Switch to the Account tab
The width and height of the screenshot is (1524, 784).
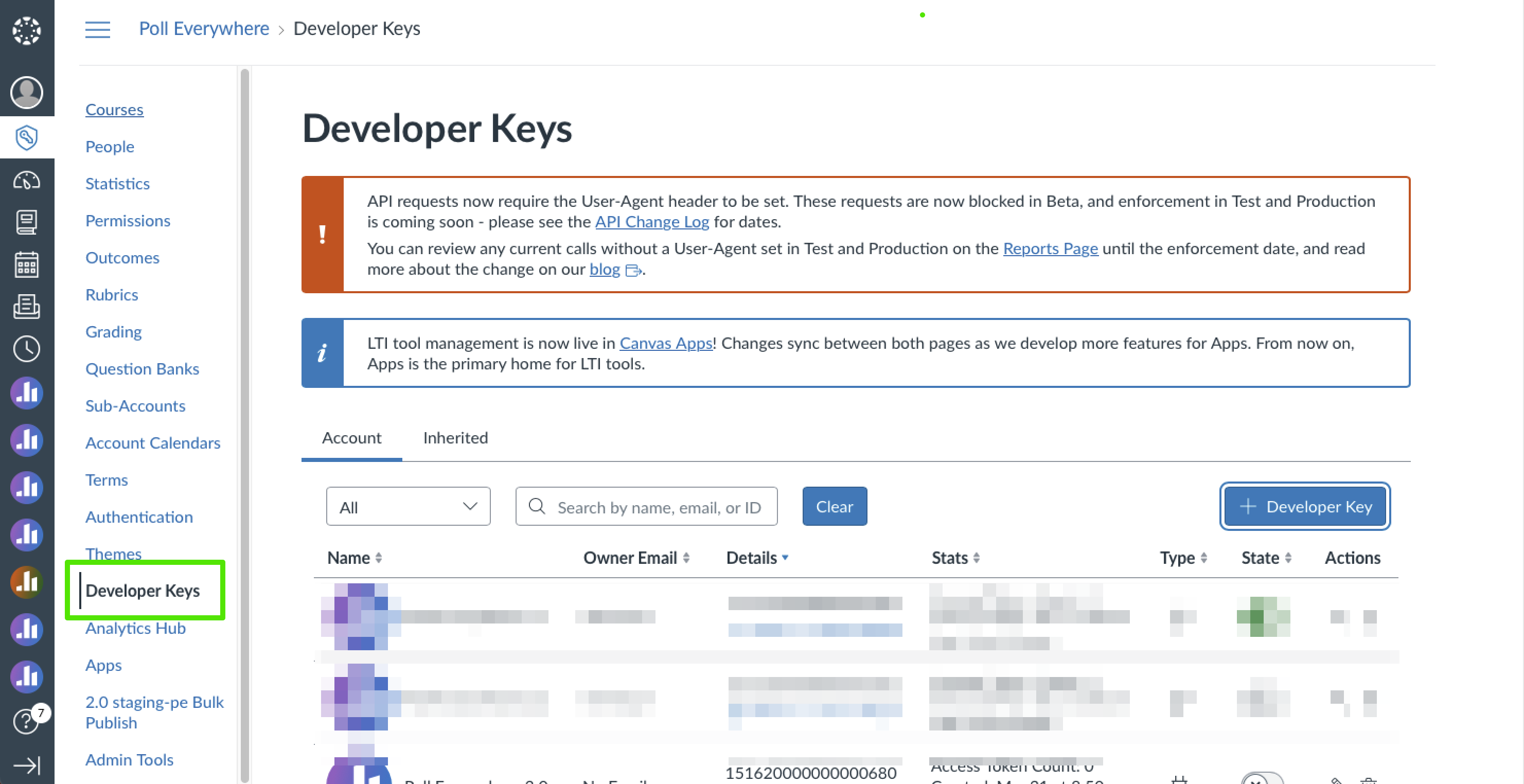351,438
